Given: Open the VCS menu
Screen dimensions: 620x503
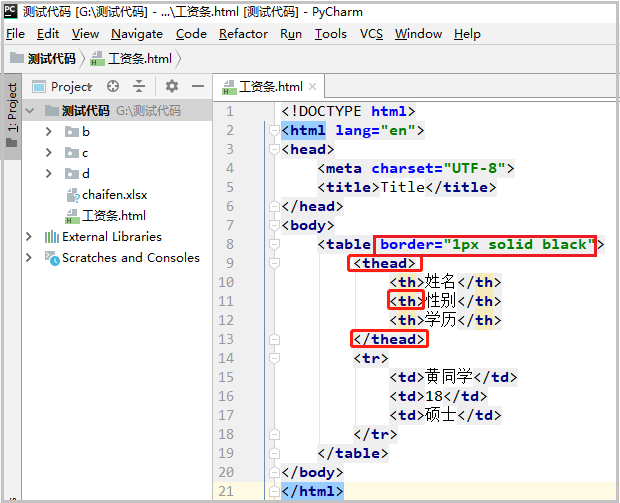Looking at the screenshot, I should (371, 34).
